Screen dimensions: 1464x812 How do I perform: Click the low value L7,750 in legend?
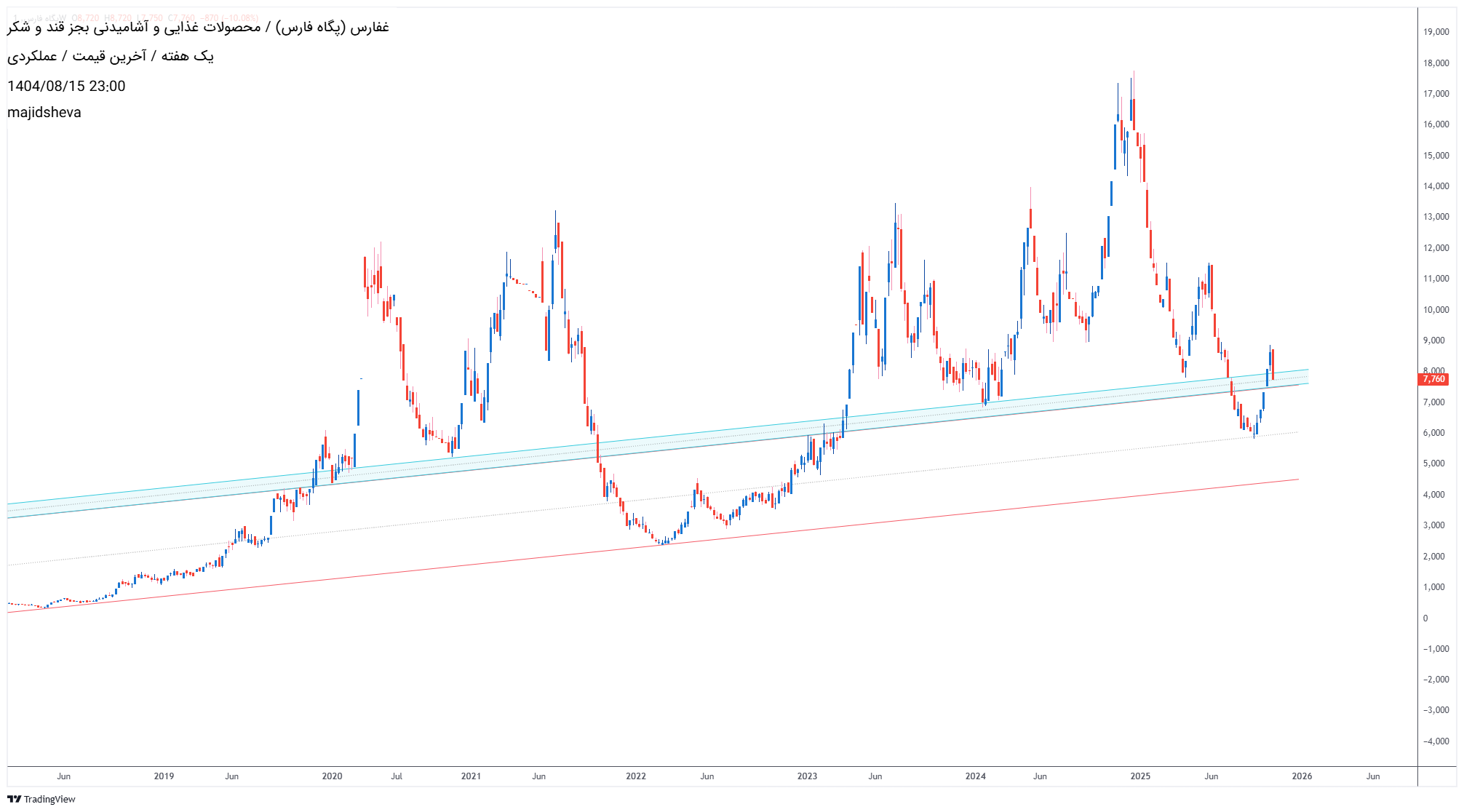coord(149,16)
